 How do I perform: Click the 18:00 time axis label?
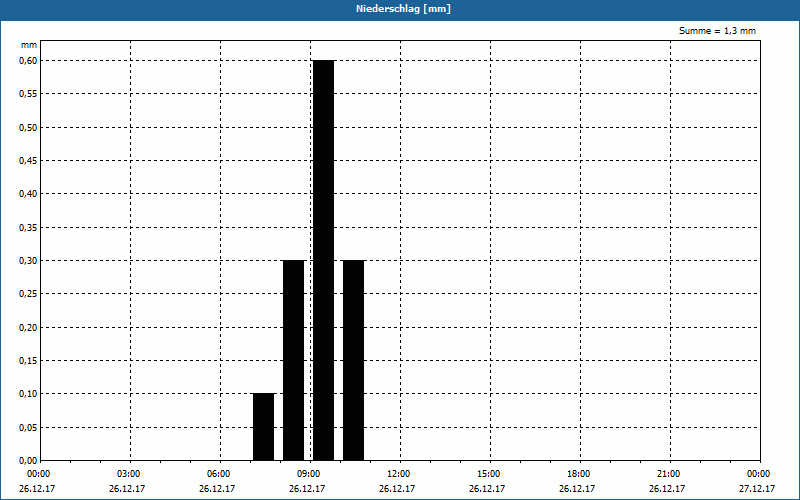pos(579,474)
